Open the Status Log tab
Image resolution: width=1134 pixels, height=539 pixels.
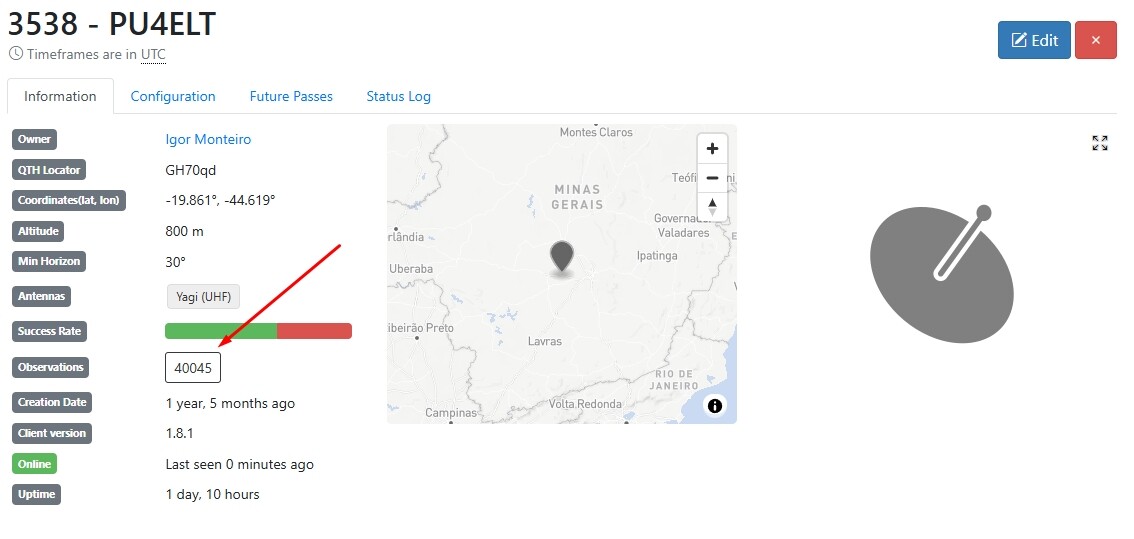point(398,97)
